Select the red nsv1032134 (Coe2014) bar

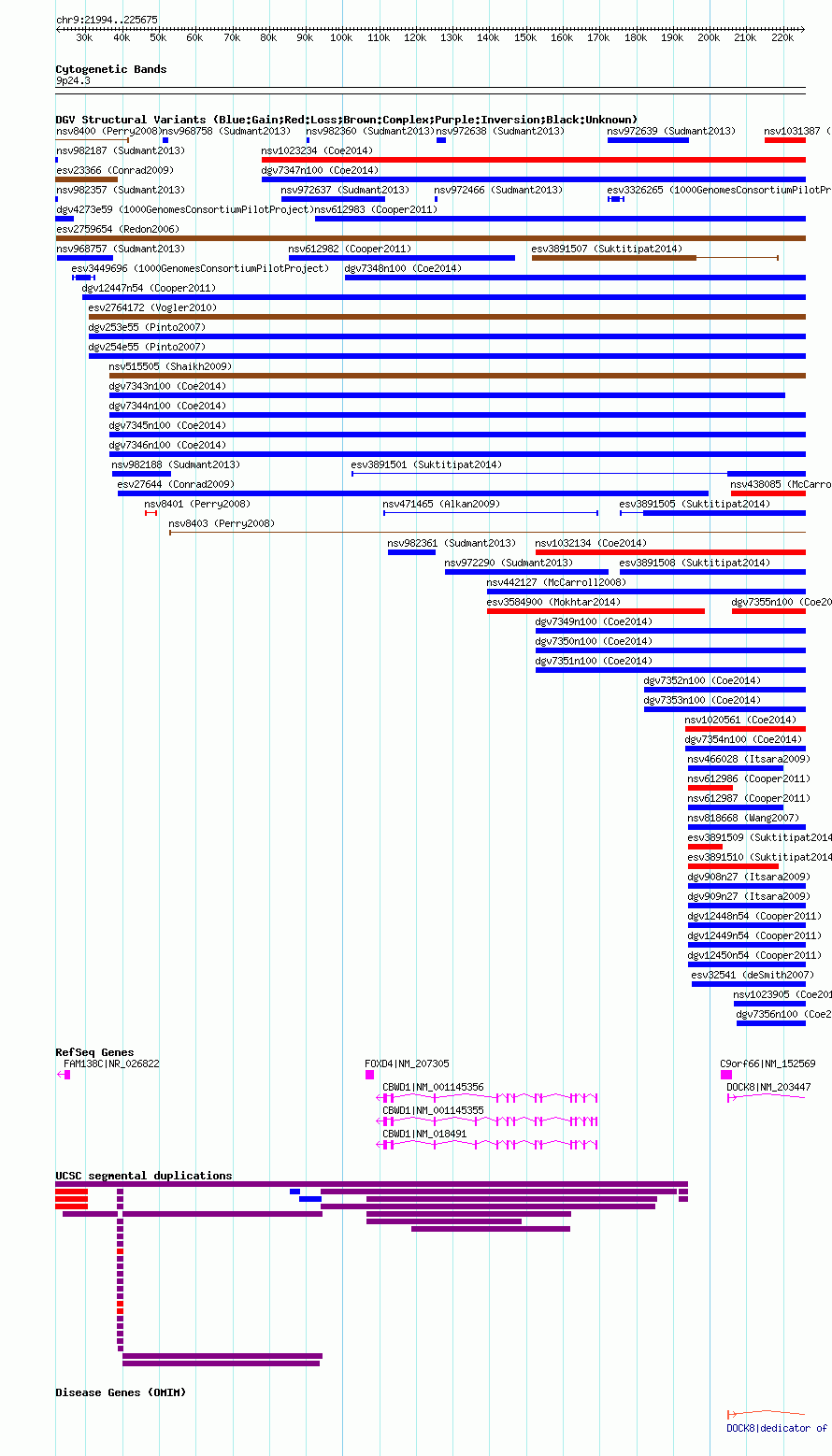(670, 552)
